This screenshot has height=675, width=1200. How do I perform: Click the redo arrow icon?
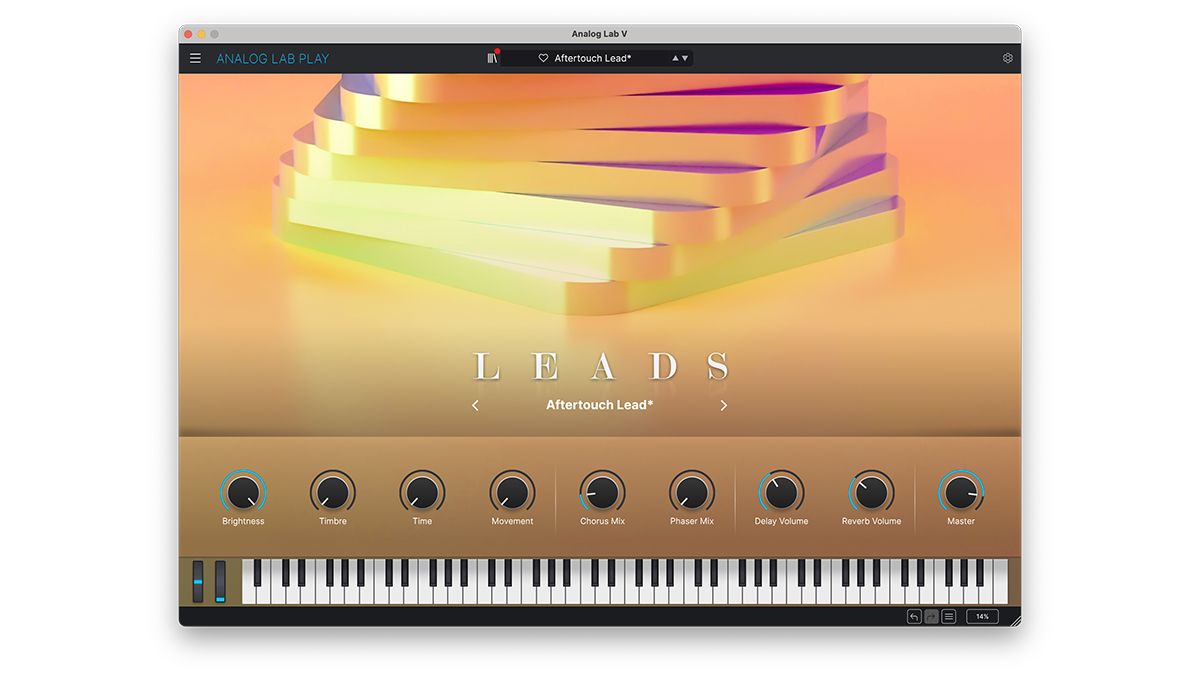(932, 616)
